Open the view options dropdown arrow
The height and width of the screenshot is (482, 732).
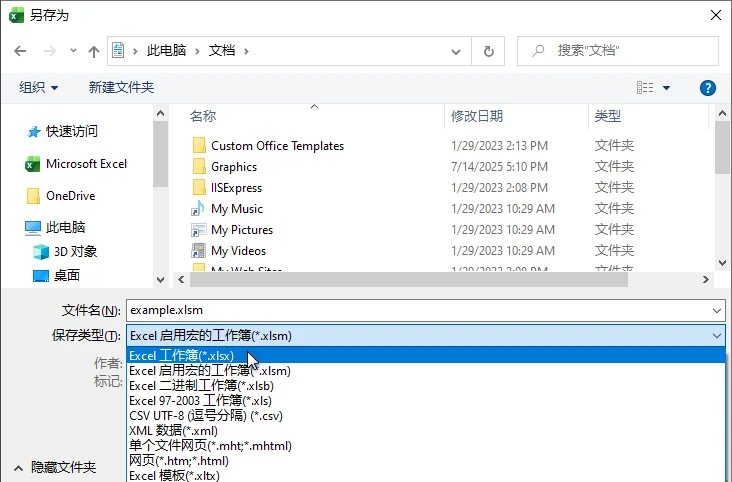(667, 88)
